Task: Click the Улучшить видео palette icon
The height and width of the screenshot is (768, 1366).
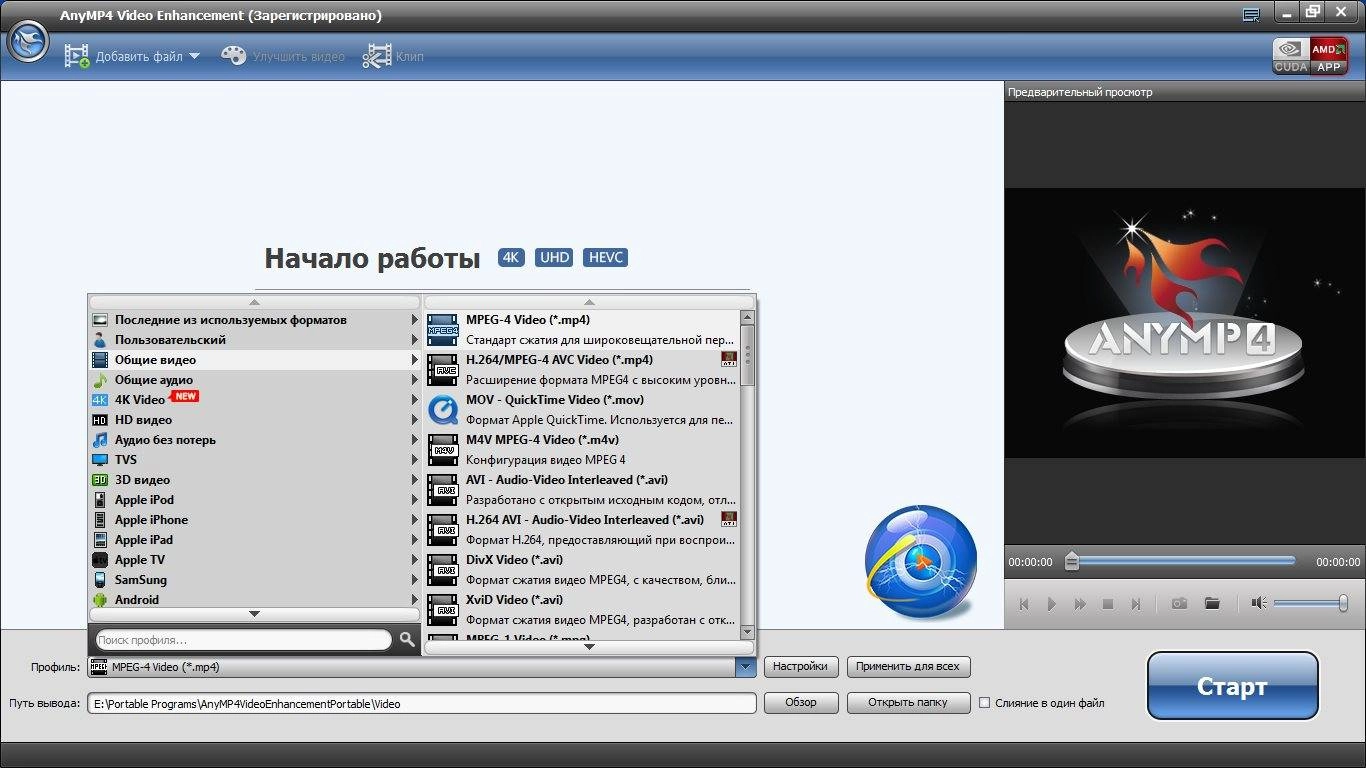Action: tap(233, 56)
